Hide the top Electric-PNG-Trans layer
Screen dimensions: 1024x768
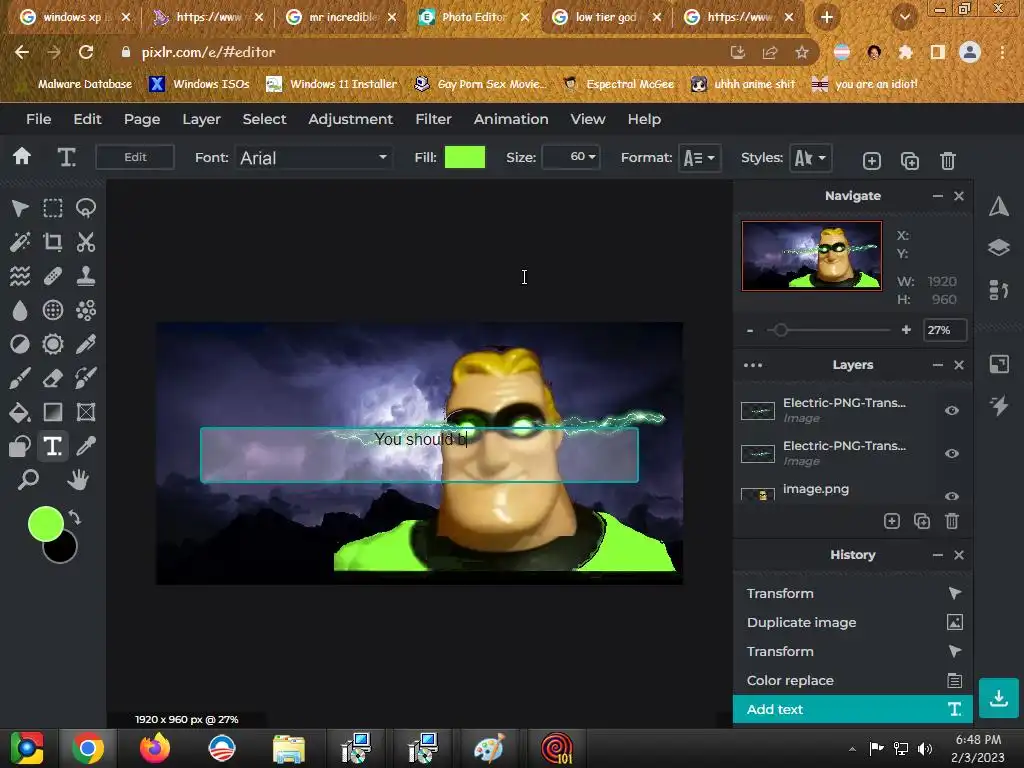point(952,411)
